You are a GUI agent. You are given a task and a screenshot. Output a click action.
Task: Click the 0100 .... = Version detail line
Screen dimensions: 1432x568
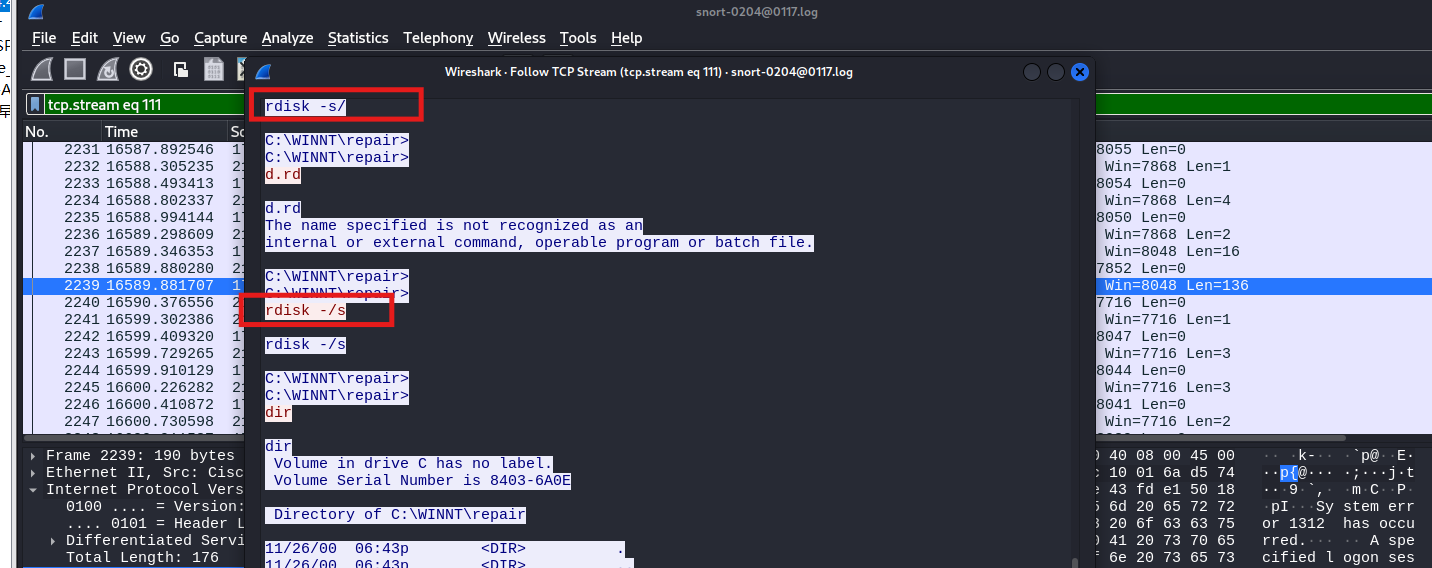(154, 507)
